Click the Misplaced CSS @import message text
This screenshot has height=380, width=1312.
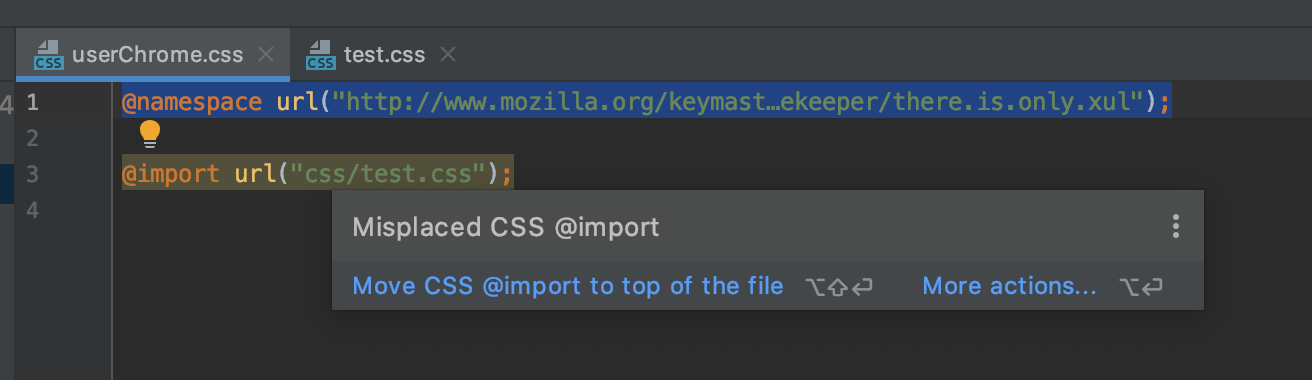pyautogui.click(x=506, y=227)
